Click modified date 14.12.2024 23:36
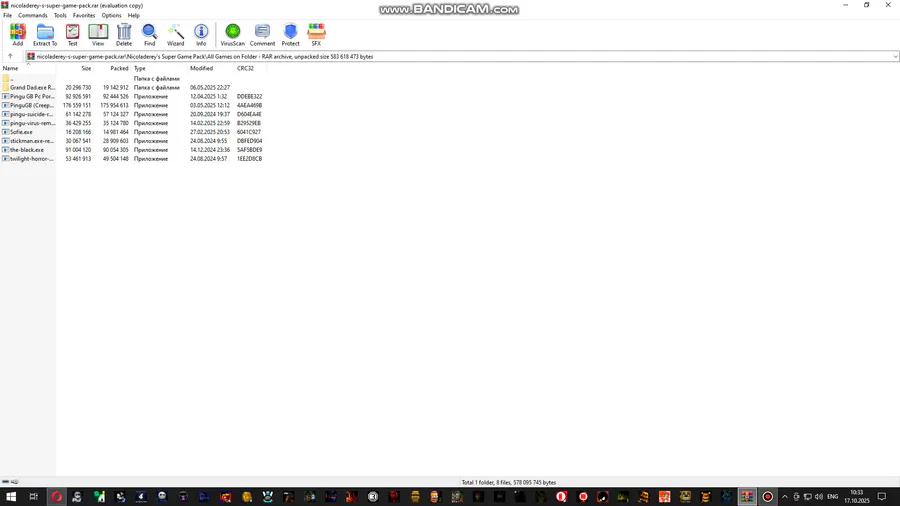Viewport: 900px width, 506px height. [x=210, y=150]
